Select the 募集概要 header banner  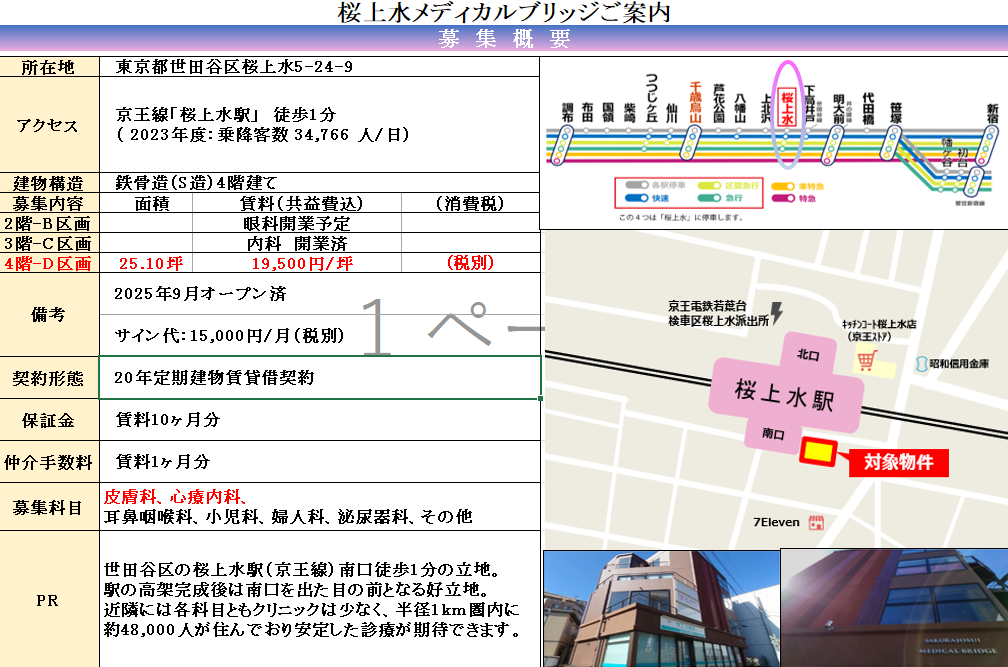[504, 39]
